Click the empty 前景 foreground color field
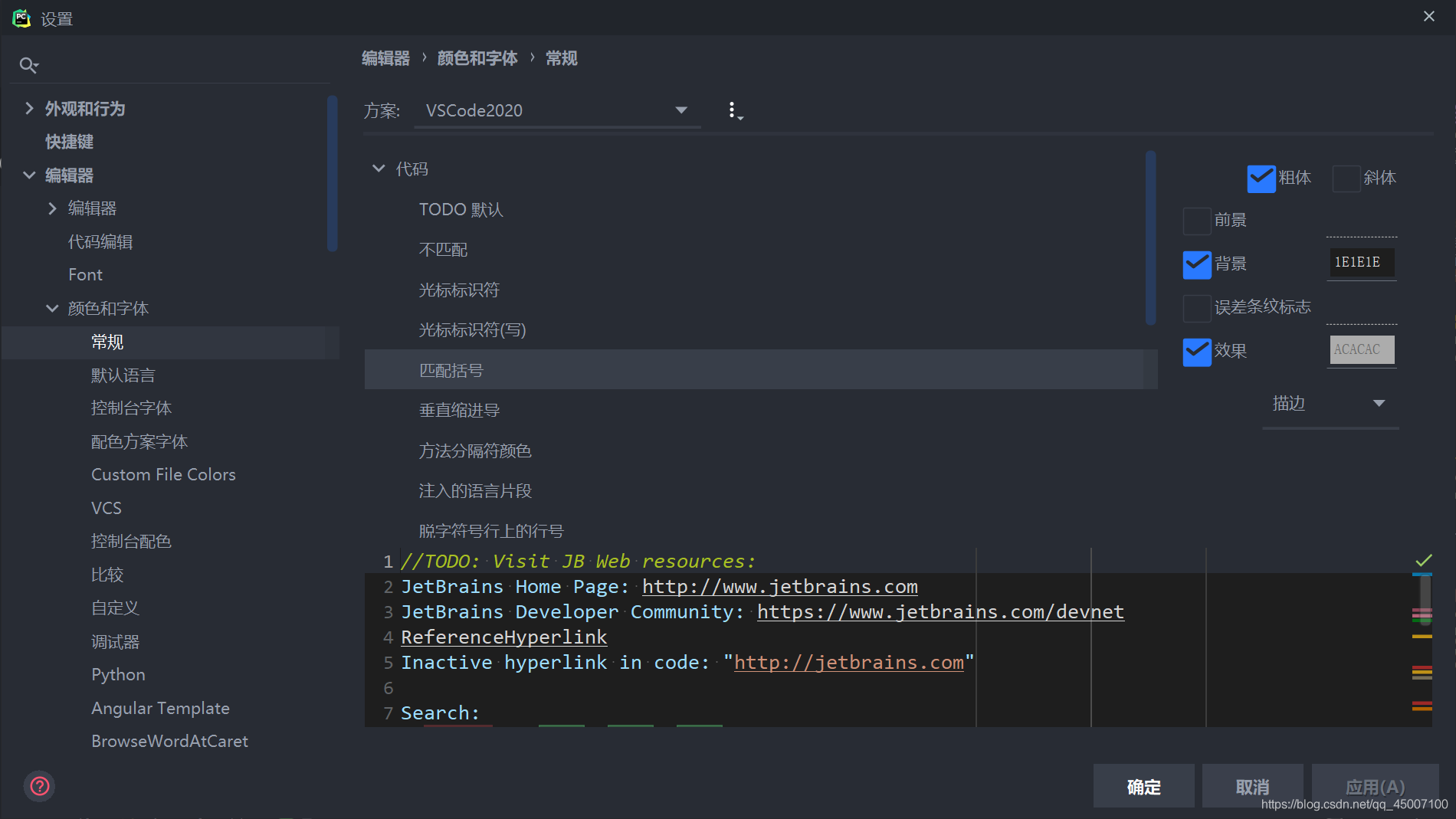Screen dimensions: 1456x819 coord(1361,221)
